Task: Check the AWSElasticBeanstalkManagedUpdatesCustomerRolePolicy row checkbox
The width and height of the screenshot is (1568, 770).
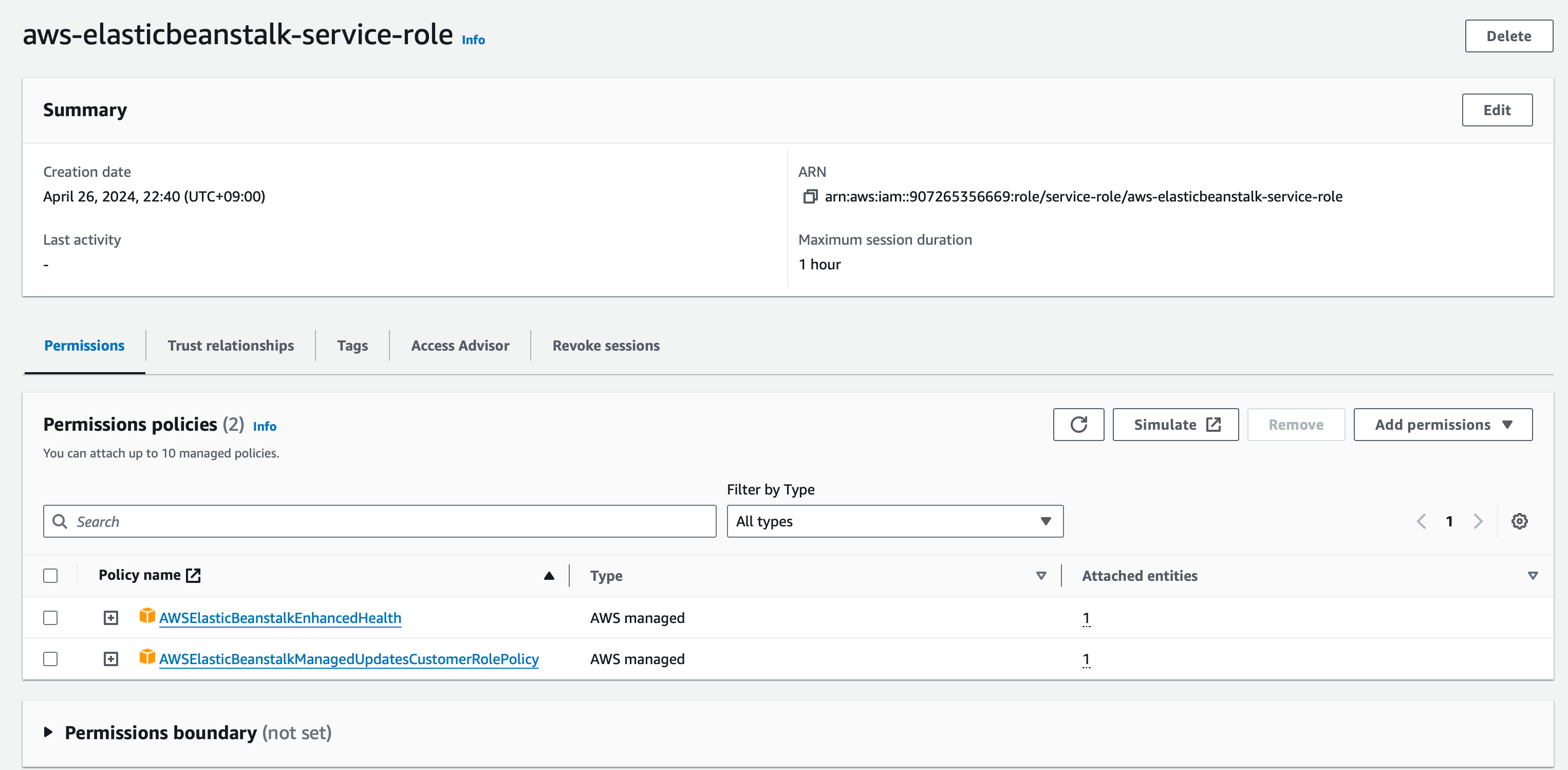Action: (x=50, y=659)
